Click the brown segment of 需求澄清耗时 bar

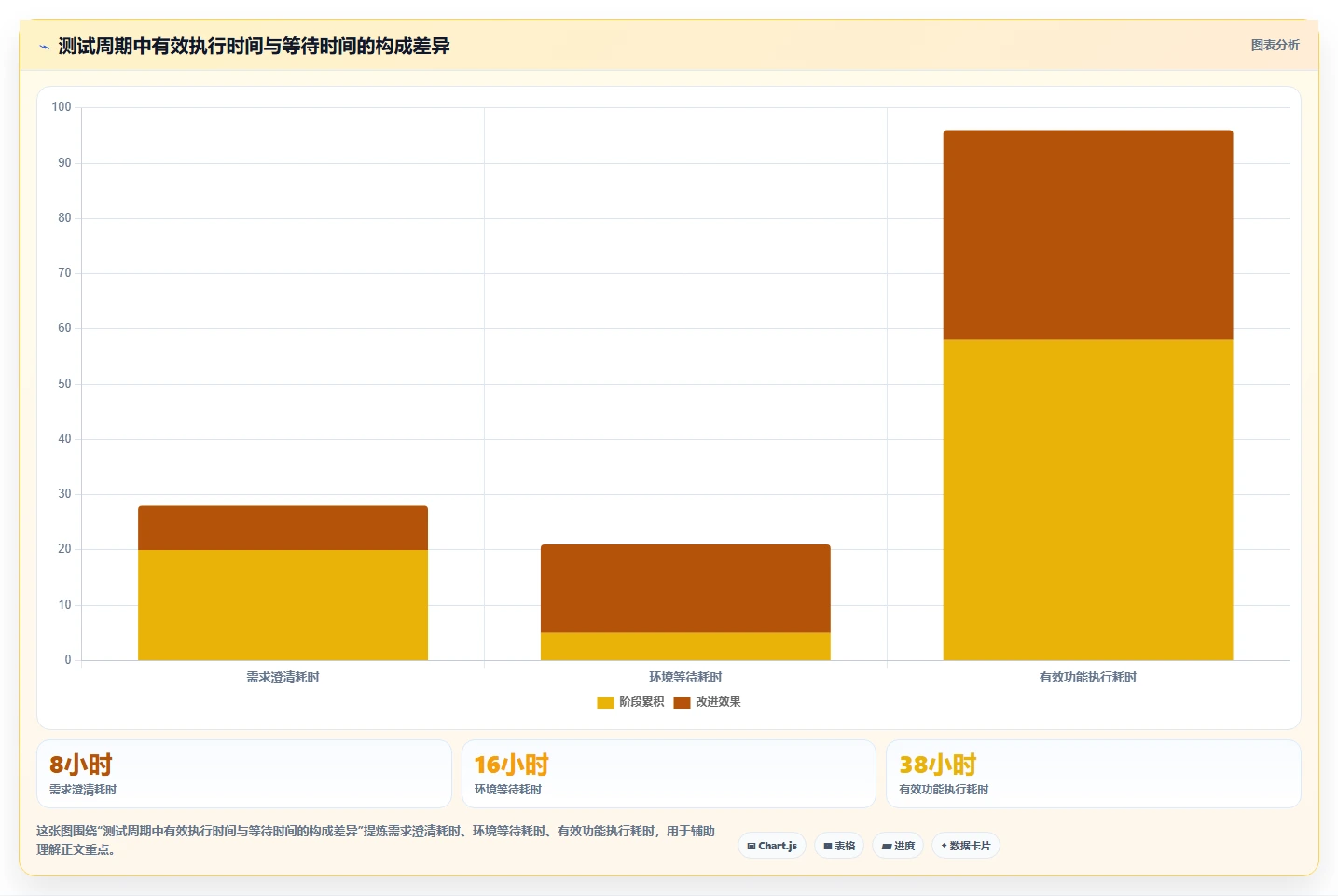283,528
